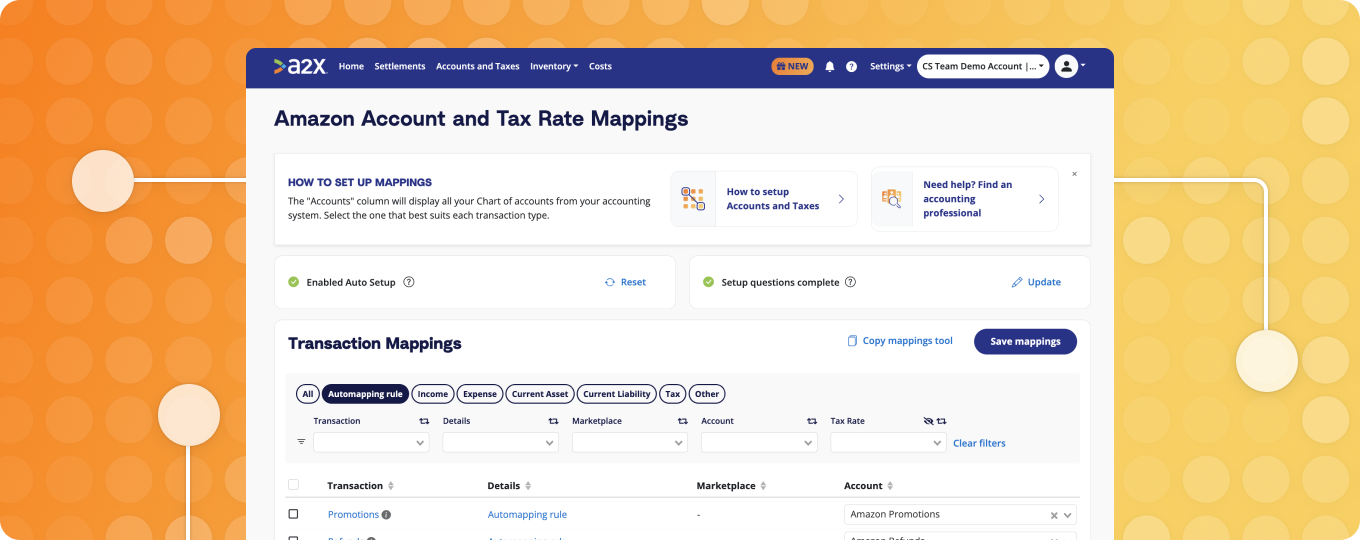This screenshot has height=540, width=1360.
Task: Select the Tax filter pill
Action: click(x=673, y=394)
